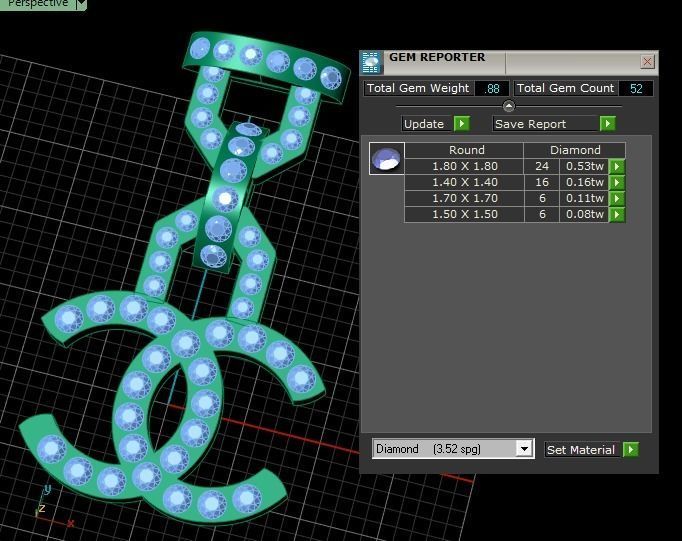The height and width of the screenshot is (541, 682).
Task: Click the Perspective viewport label
Action: 38,4
